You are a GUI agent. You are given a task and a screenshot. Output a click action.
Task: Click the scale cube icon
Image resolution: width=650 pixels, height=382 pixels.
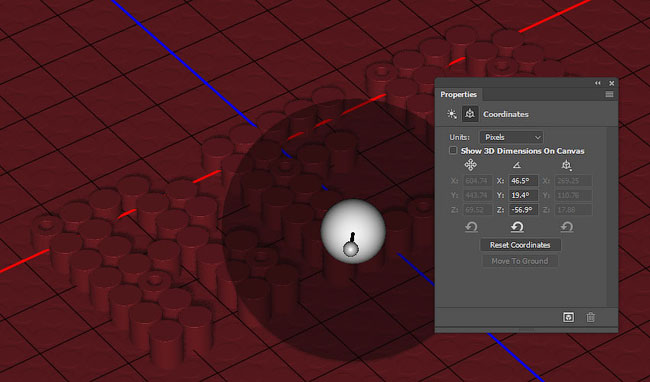click(x=566, y=165)
